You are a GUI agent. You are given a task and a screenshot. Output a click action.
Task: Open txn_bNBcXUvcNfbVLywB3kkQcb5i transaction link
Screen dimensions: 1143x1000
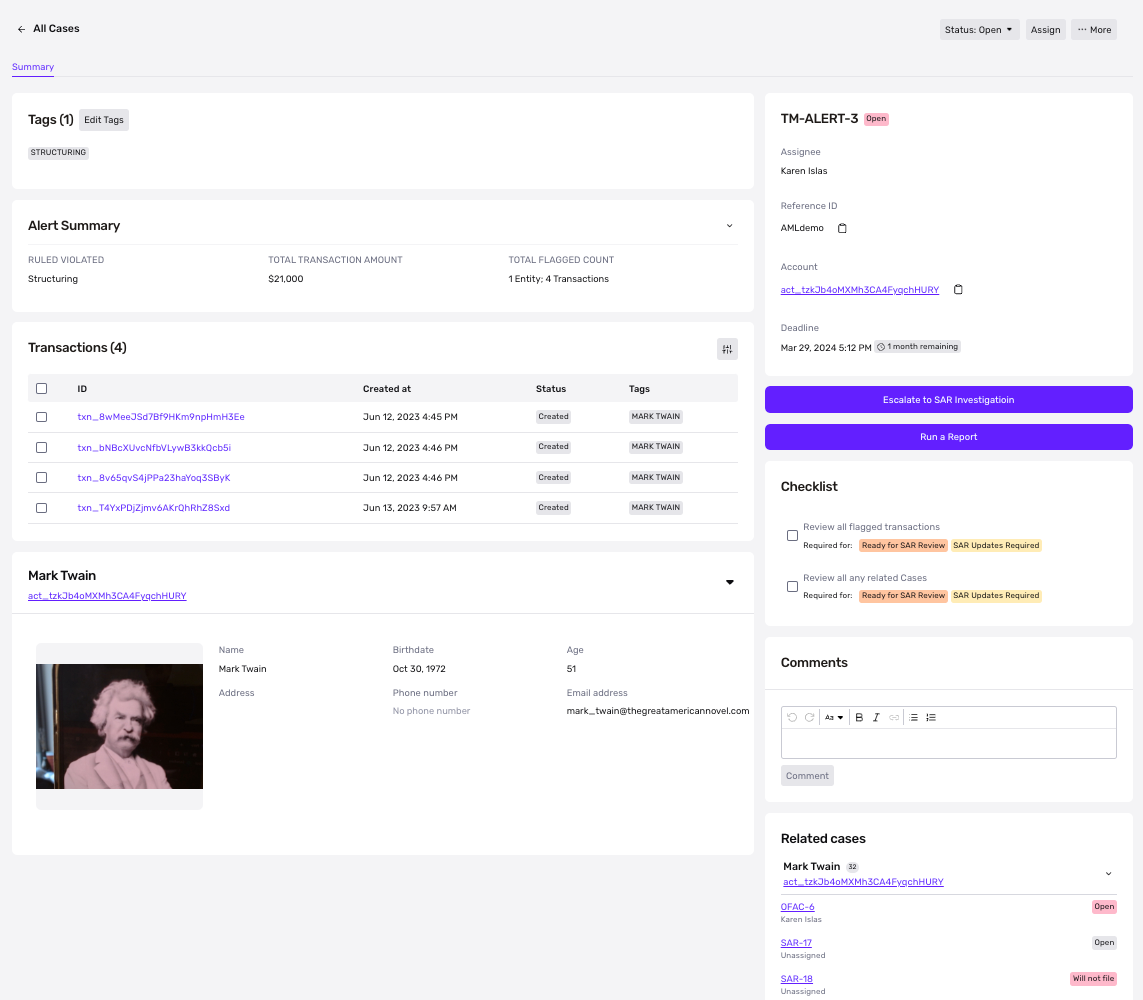pos(154,448)
